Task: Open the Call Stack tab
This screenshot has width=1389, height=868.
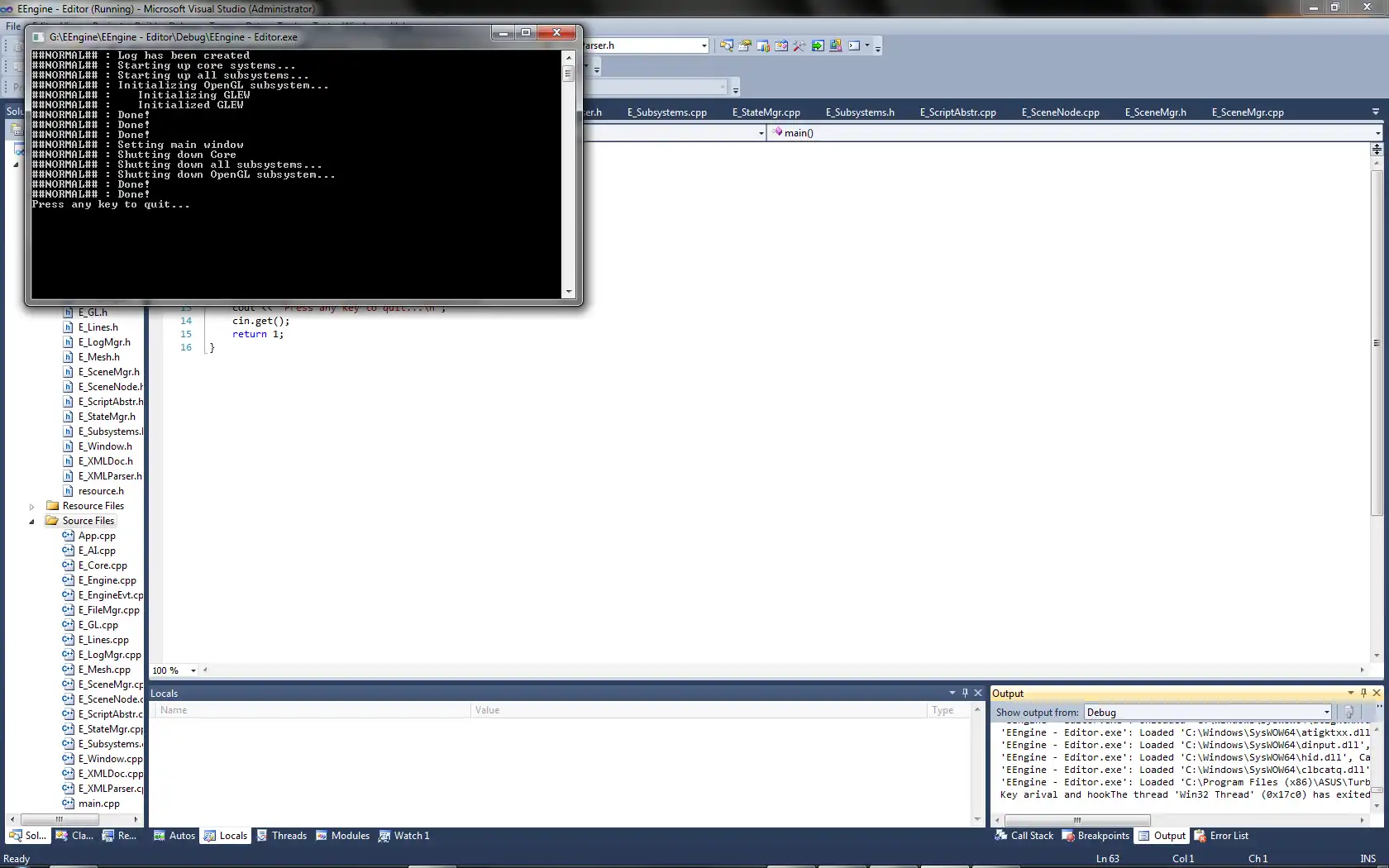Action: pyautogui.click(x=1024, y=836)
